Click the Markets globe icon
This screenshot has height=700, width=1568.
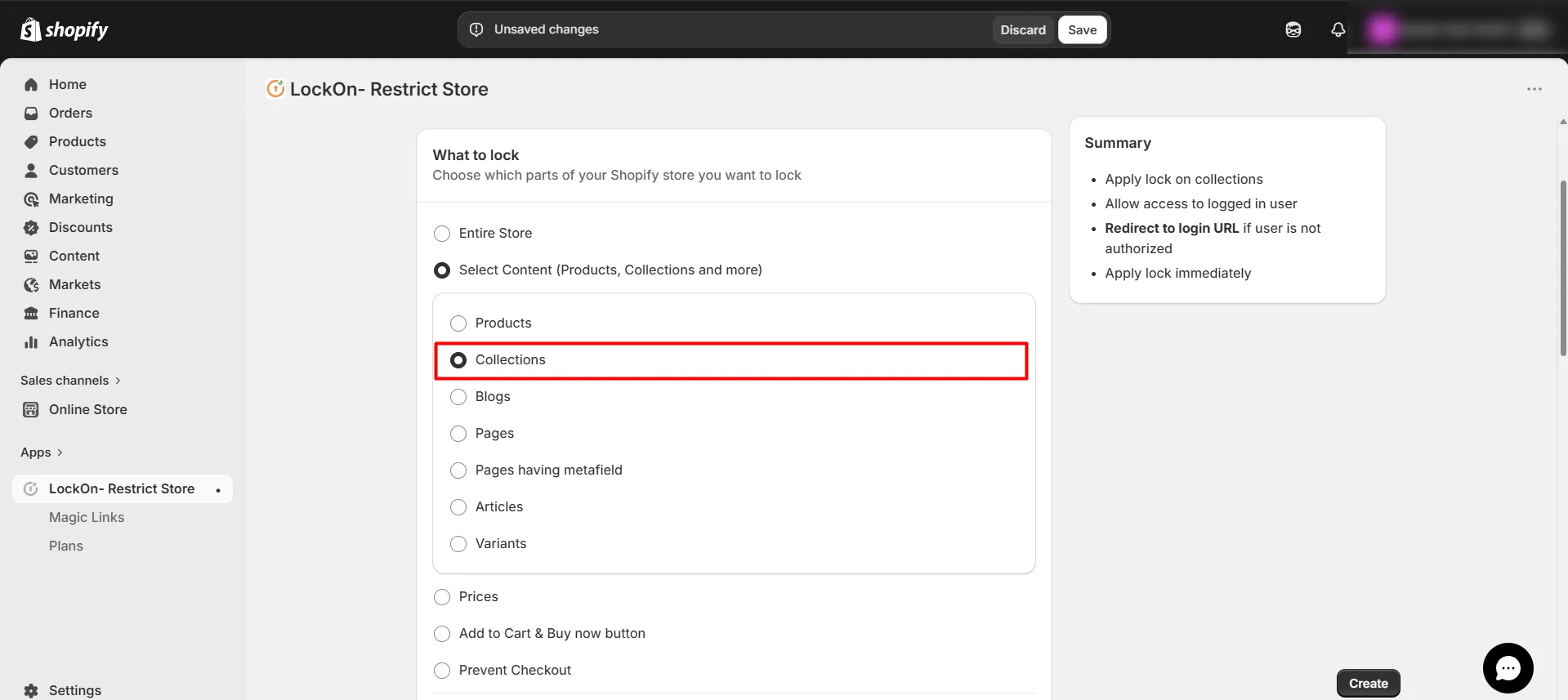[x=31, y=284]
